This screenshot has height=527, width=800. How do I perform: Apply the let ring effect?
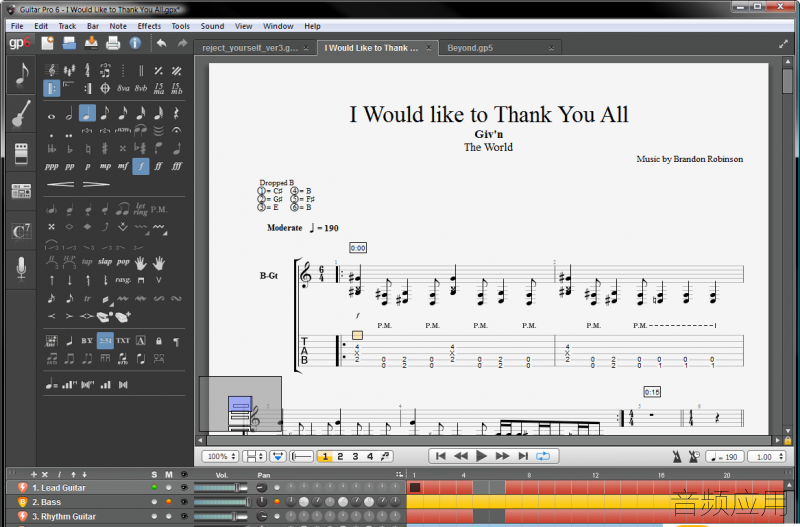point(140,209)
